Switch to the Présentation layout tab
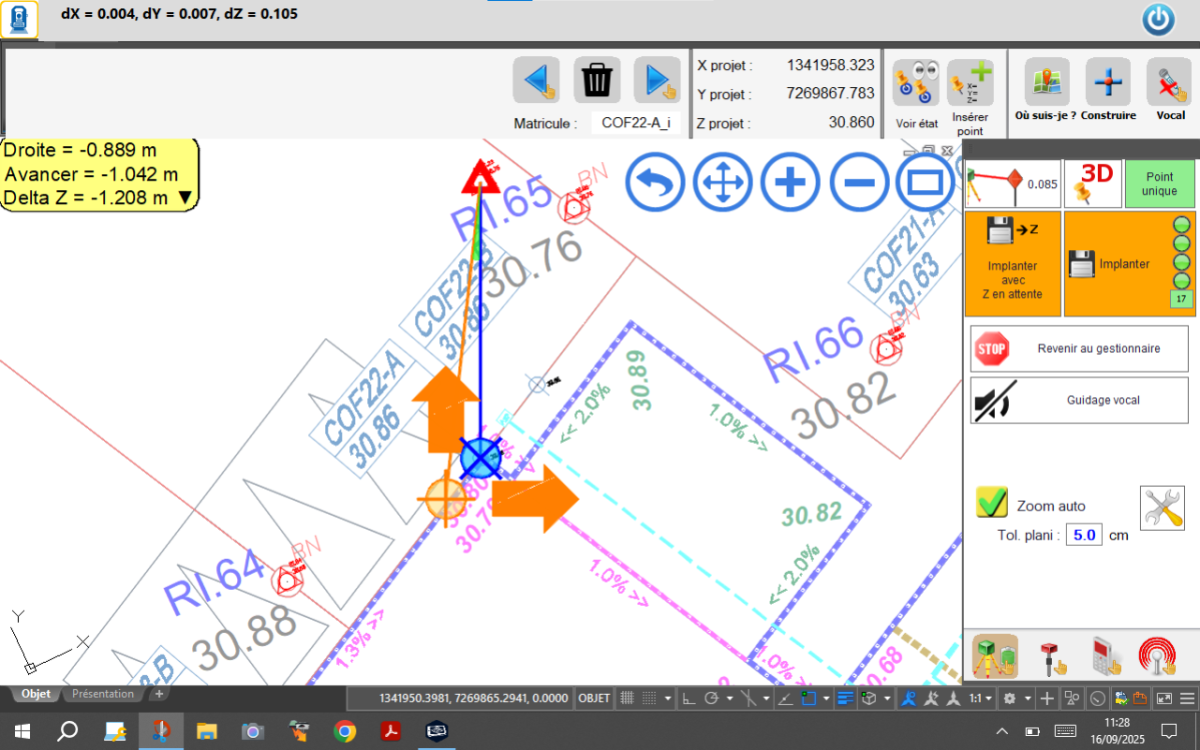The image size is (1200, 750). click(x=103, y=694)
